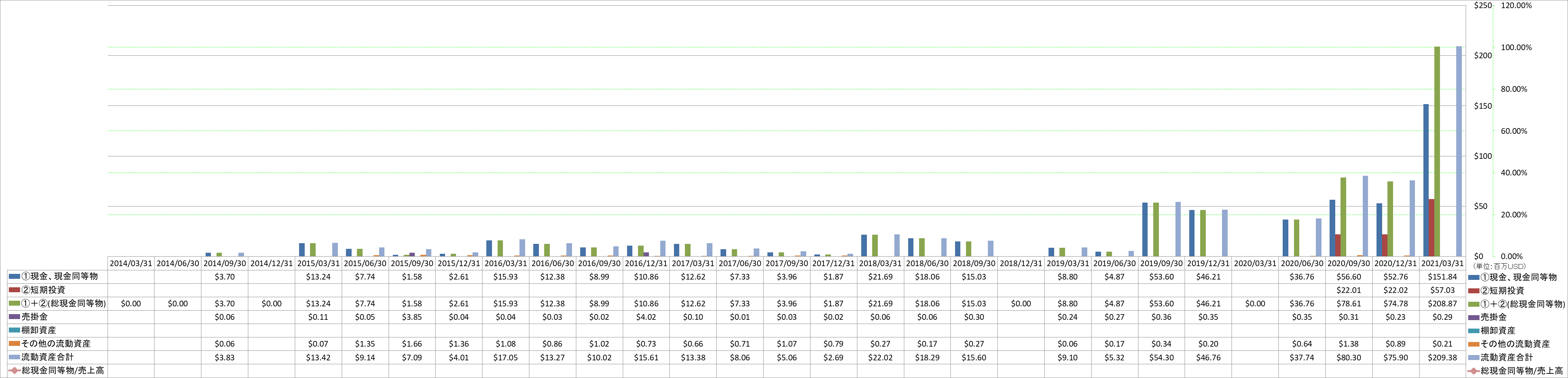Click teal swatch beside left 棚卸資産 label
This screenshot has height=378, width=1568.
[x=14, y=330]
